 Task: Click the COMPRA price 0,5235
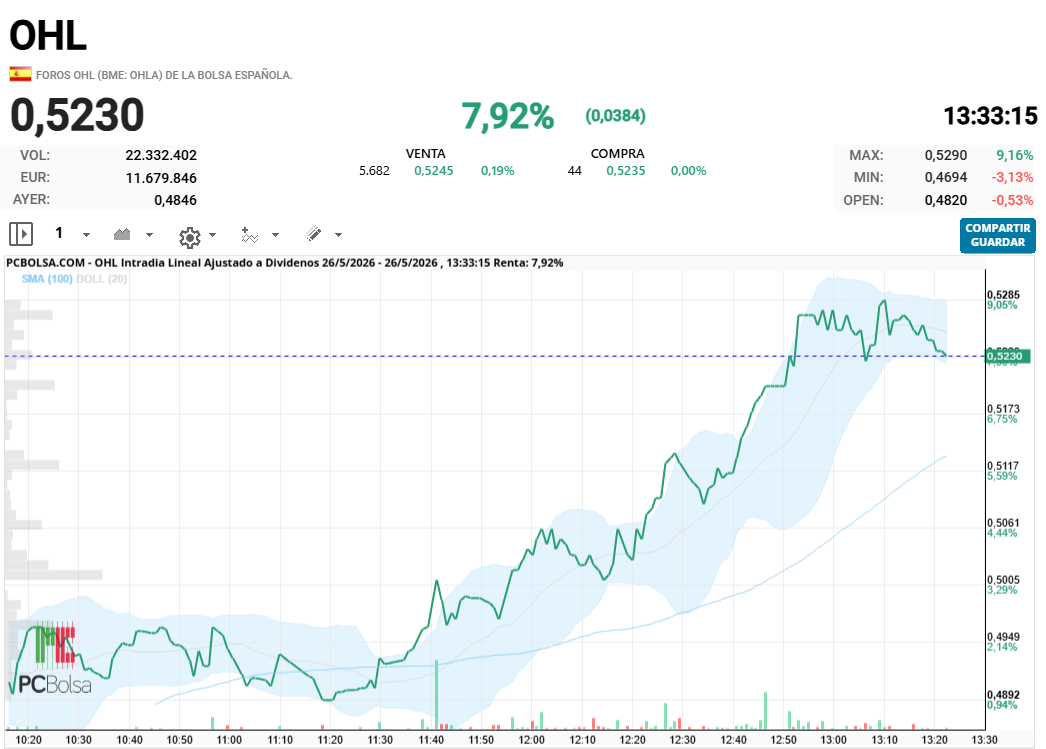click(x=626, y=171)
